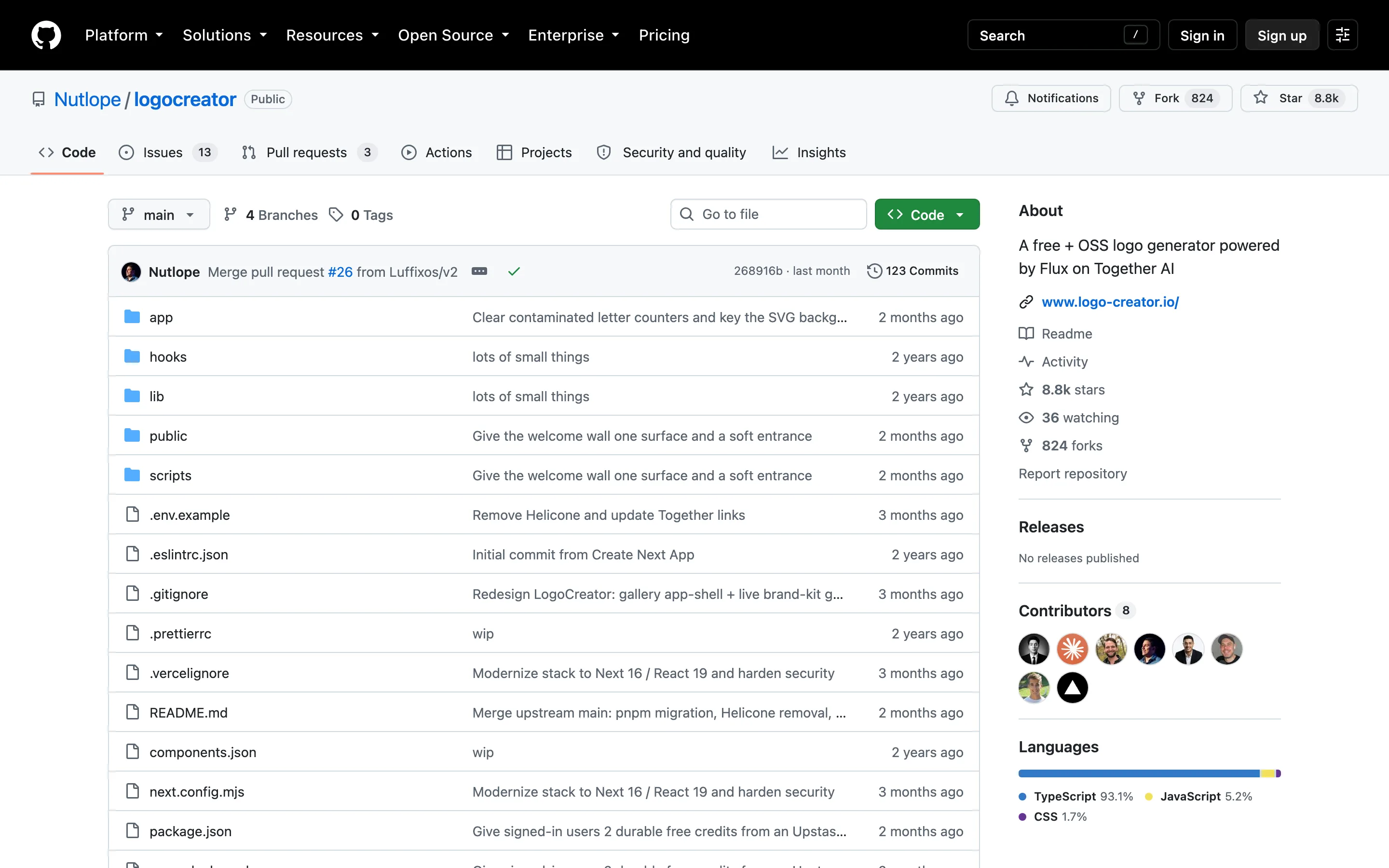Viewport: 1389px width, 868px height.
Task: Click the Sign up button
Action: click(1281, 35)
